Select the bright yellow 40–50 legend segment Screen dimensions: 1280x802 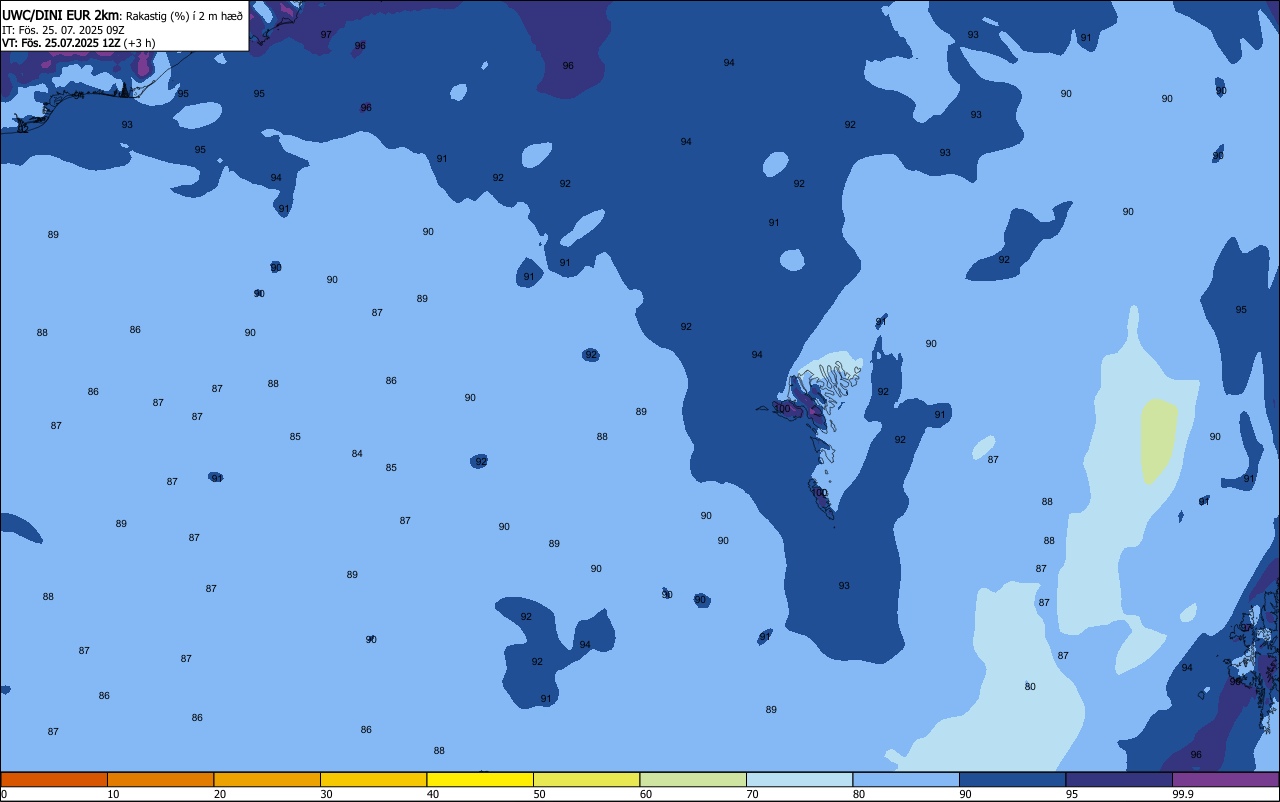[x=480, y=779]
